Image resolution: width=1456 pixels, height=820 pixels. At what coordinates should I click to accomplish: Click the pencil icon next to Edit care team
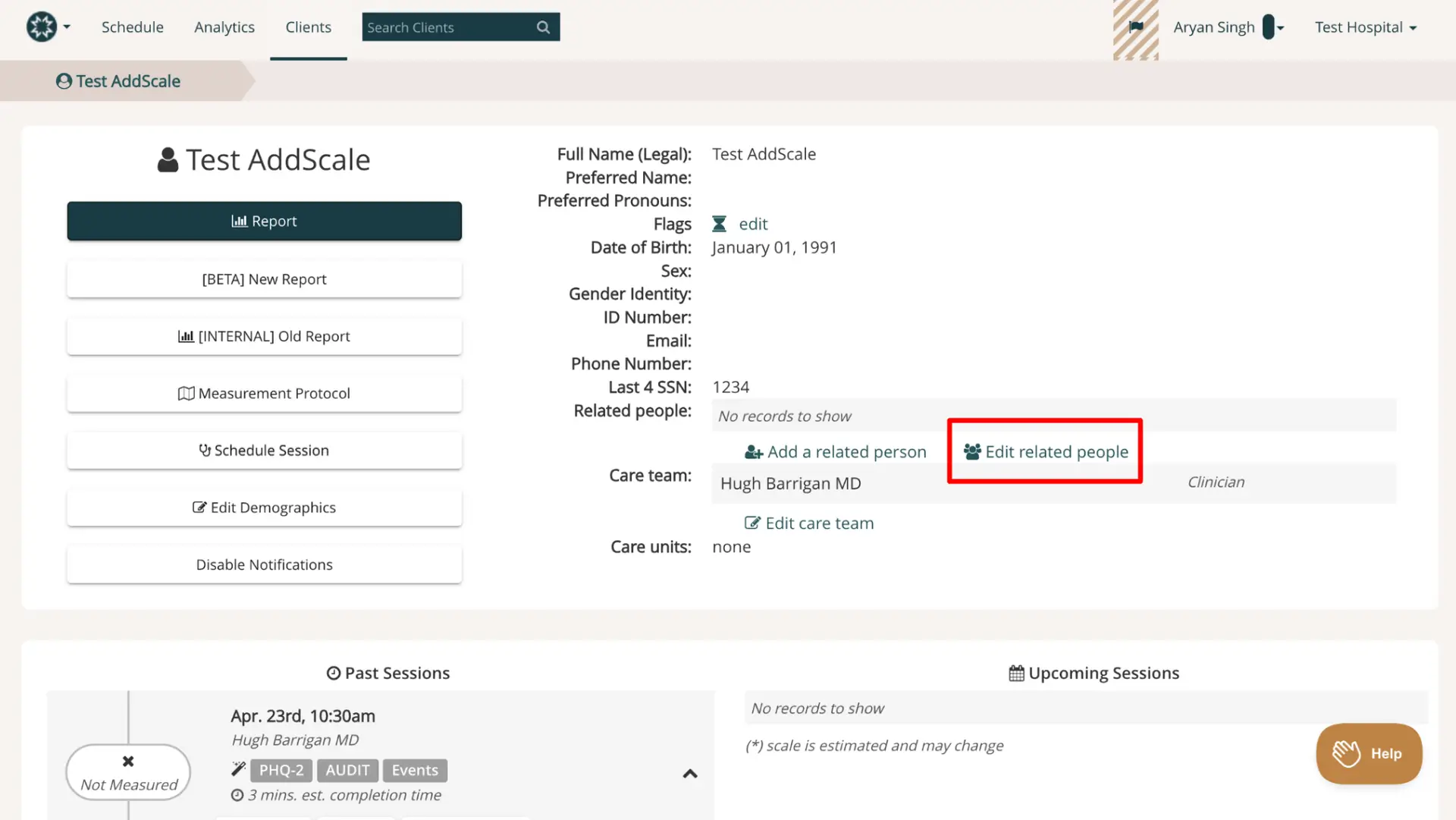(x=752, y=523)
